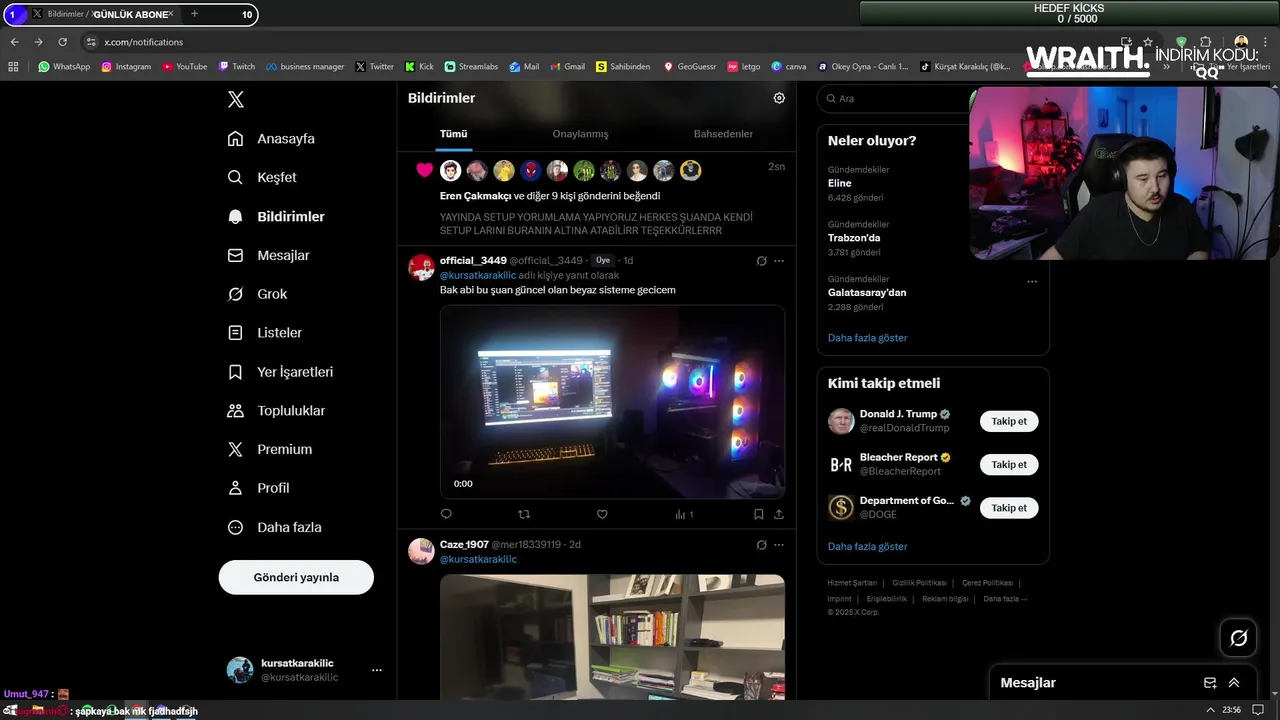Click Gizlilik Politikası footer link

pos(919,583)
